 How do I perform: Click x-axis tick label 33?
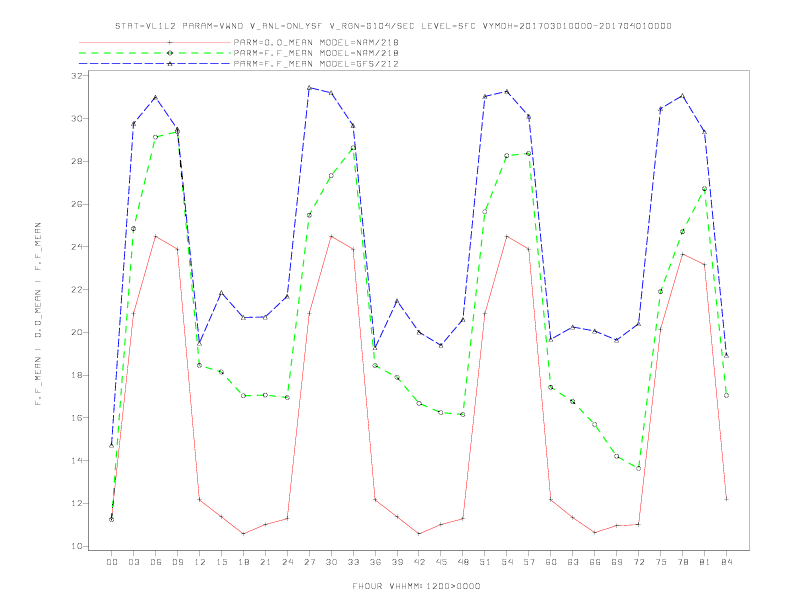[354, 562]
